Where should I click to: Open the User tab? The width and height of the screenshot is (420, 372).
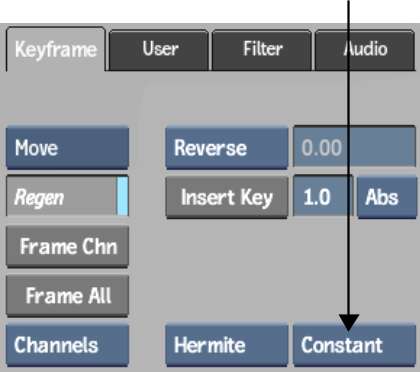[159, 50]
